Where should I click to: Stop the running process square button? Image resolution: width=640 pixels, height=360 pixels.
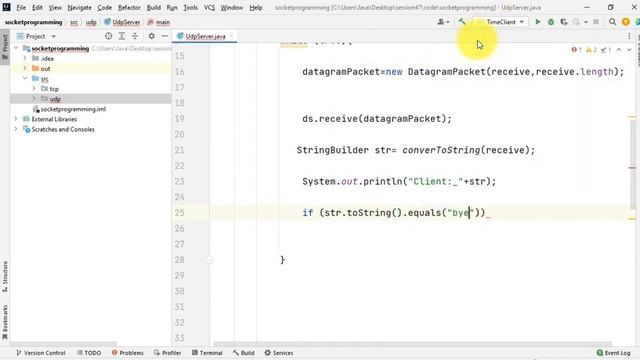[596, 22]
